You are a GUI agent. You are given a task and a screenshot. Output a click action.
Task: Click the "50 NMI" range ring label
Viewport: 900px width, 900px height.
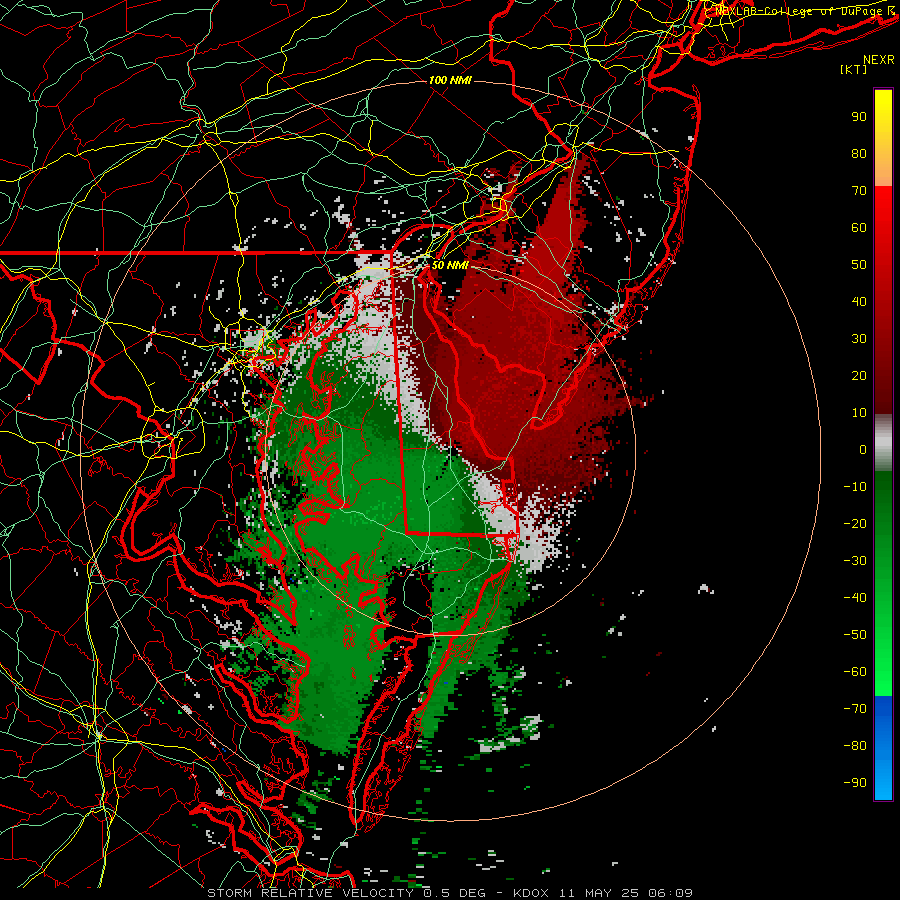click(450, 265)
